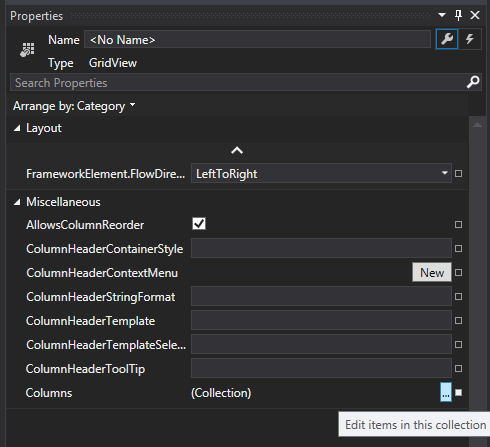Select the AllowsColumnReorder property label
The height and width of the screenshot is (447, 490).
[x=85, y=225]
